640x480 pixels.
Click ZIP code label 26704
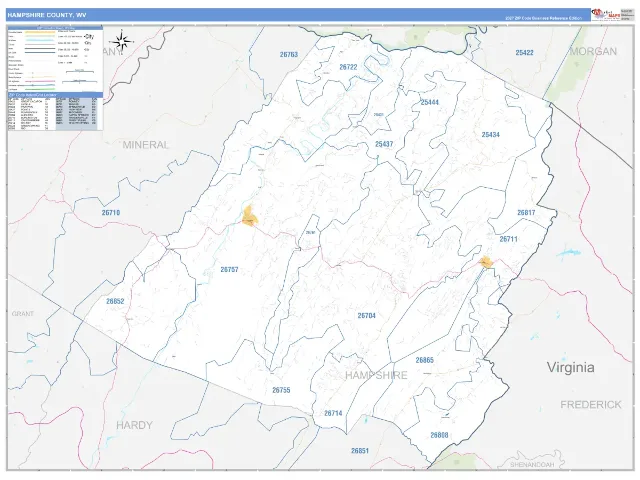[367, 316]
